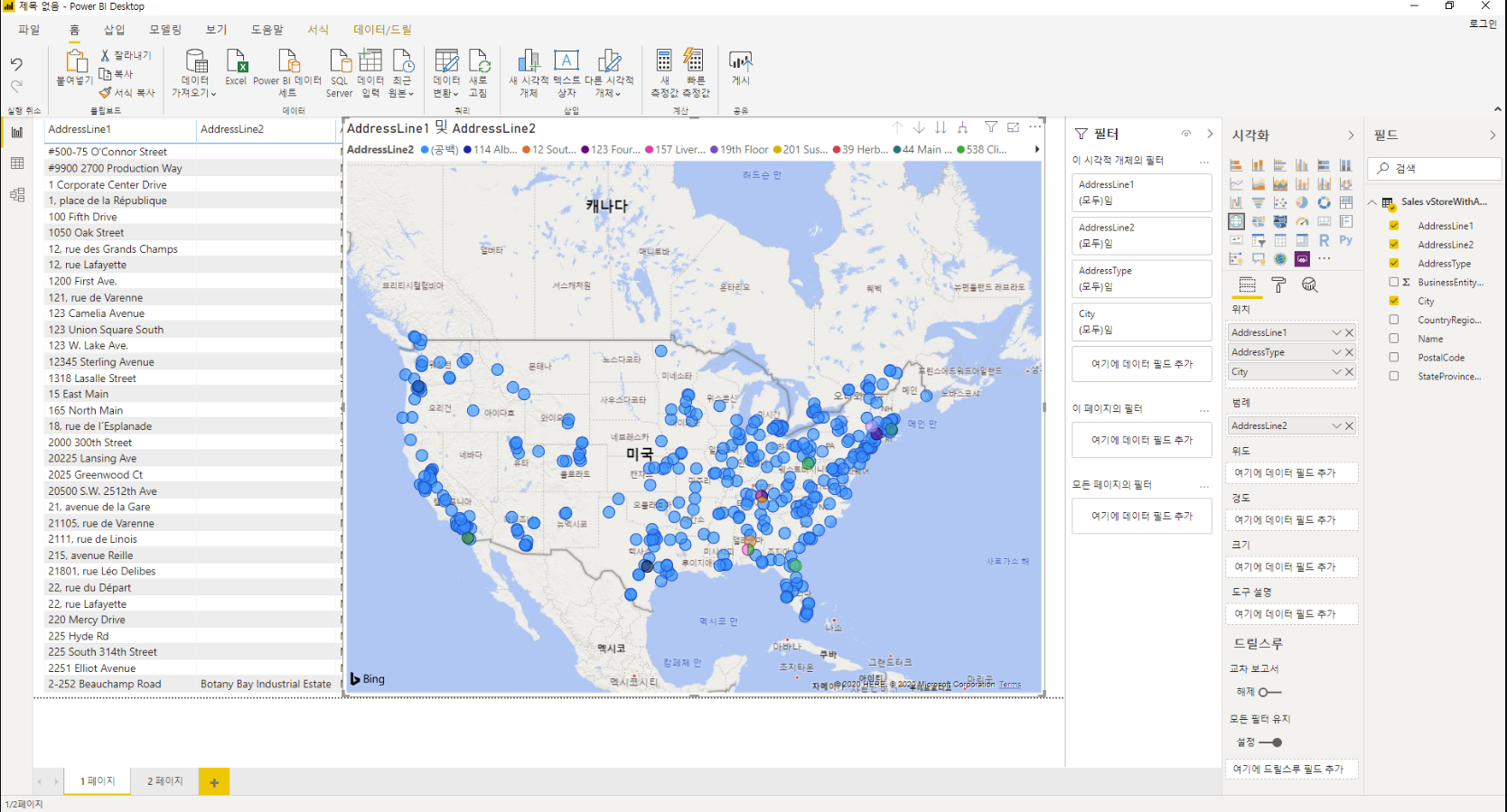The width and height of the screenshot is (1507, 812).
Task: Uncheck the AddressLine2 field checkbox
Action: pyautogui.click(x=1394, y=245)
